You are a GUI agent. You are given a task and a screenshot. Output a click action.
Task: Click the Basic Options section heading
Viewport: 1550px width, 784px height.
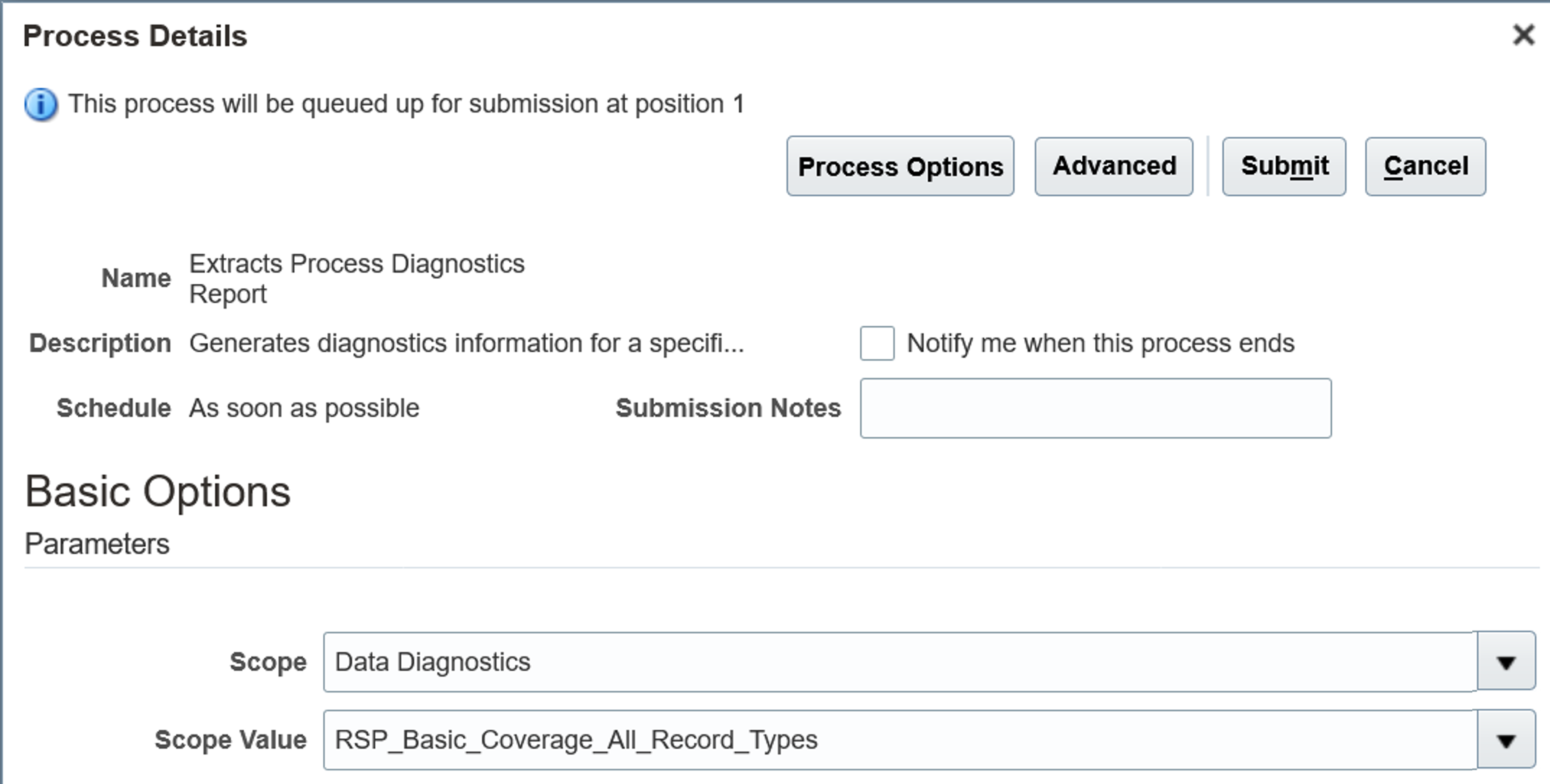158,491
